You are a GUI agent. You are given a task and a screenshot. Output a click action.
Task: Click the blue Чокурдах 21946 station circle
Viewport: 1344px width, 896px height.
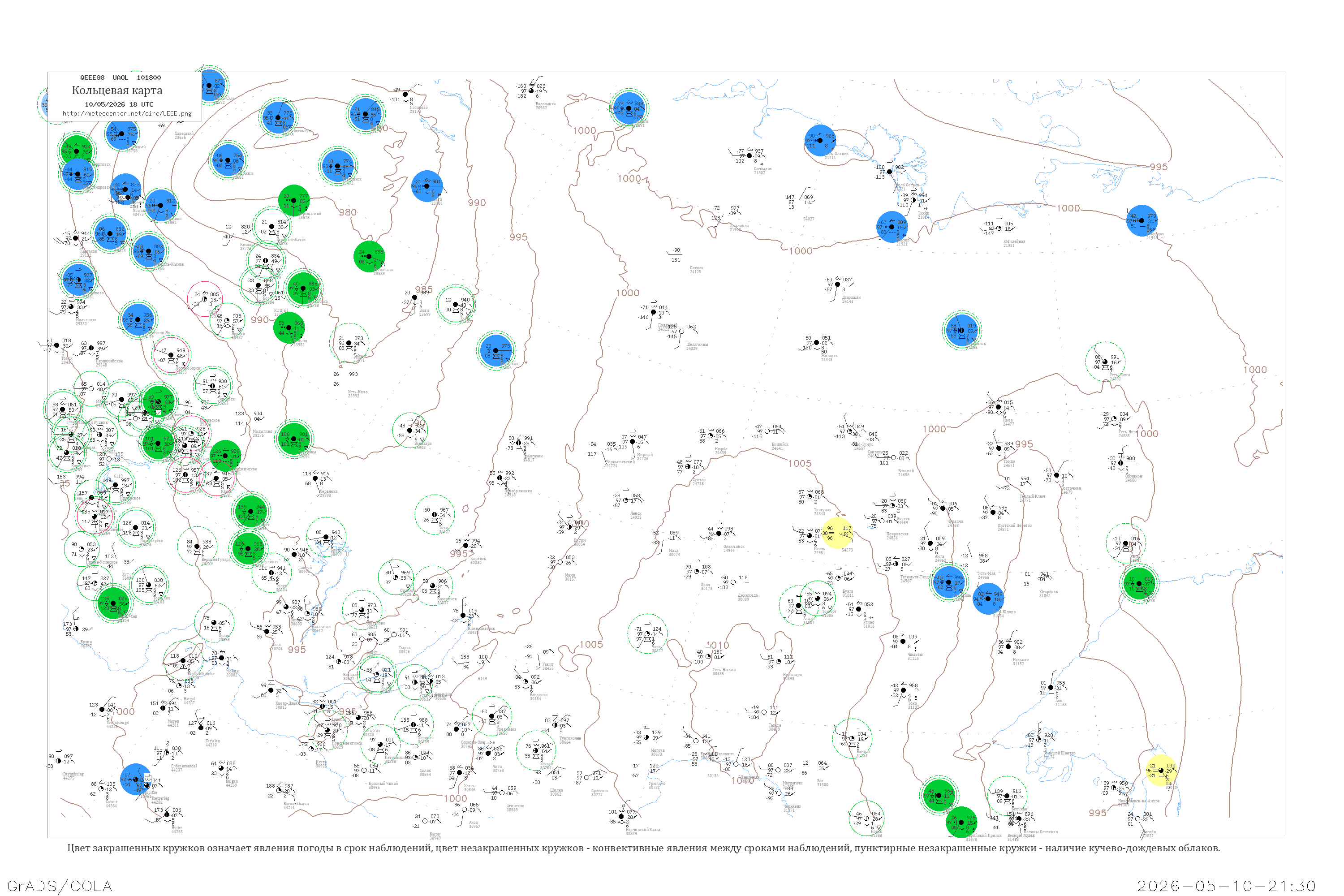pos(1142,220)
